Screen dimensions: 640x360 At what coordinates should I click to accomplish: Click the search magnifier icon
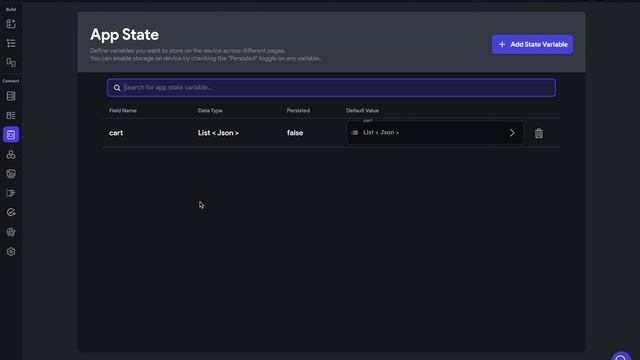[x=117, y=88]
